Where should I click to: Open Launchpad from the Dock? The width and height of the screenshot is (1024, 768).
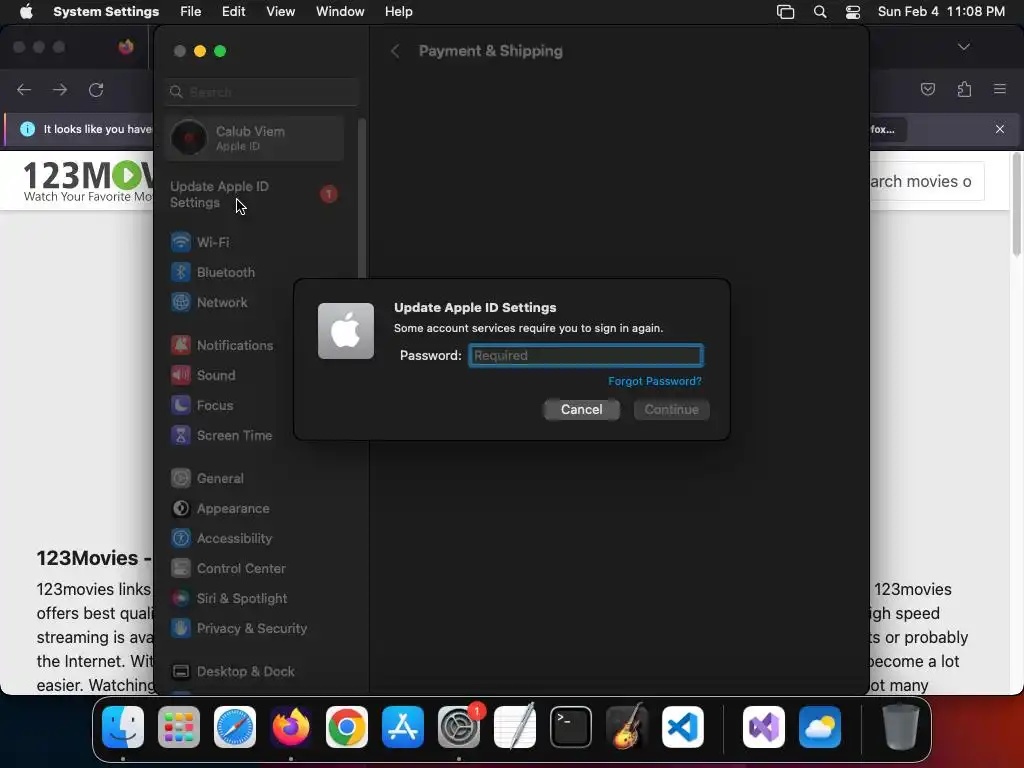[179, 727]
